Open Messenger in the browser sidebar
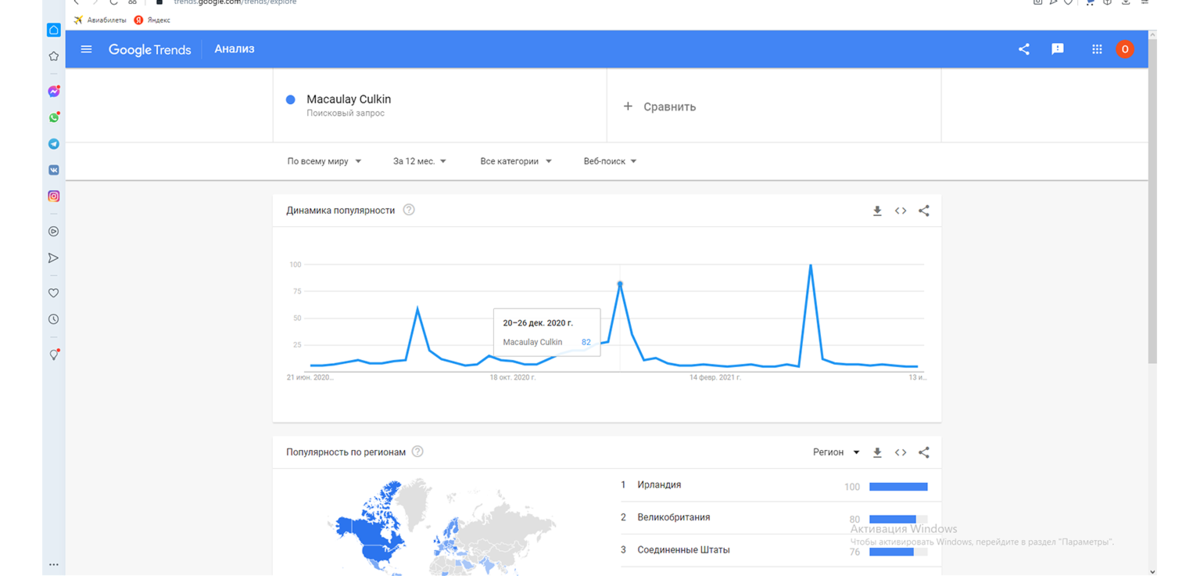The width and height of the screenshot is (1200, 576). [54, 91]
